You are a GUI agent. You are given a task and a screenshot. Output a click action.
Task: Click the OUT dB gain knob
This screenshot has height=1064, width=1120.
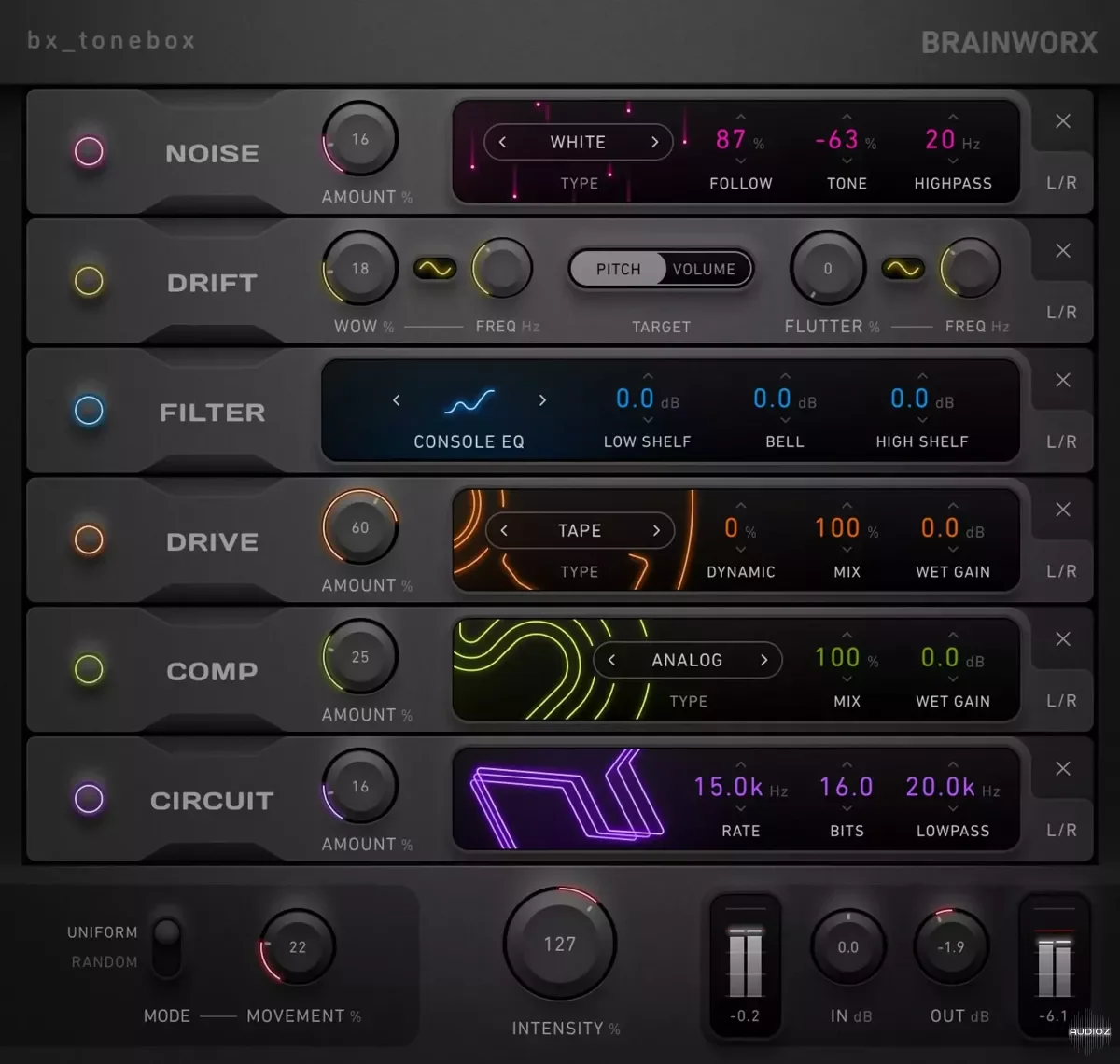coord(951,946)
